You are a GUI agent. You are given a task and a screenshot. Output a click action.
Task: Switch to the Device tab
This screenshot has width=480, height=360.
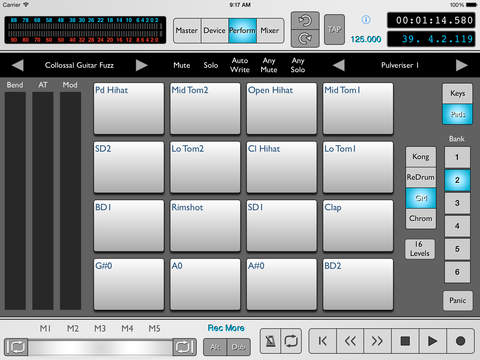coord(215,30)
